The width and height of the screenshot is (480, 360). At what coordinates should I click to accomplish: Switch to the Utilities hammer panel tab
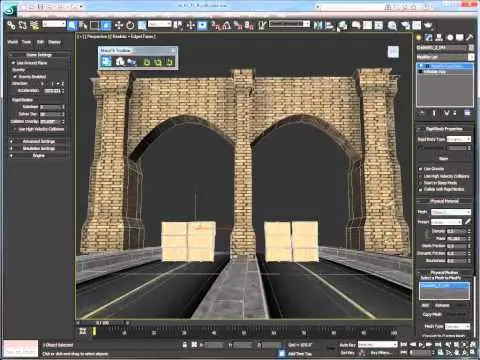click(470, 37)
